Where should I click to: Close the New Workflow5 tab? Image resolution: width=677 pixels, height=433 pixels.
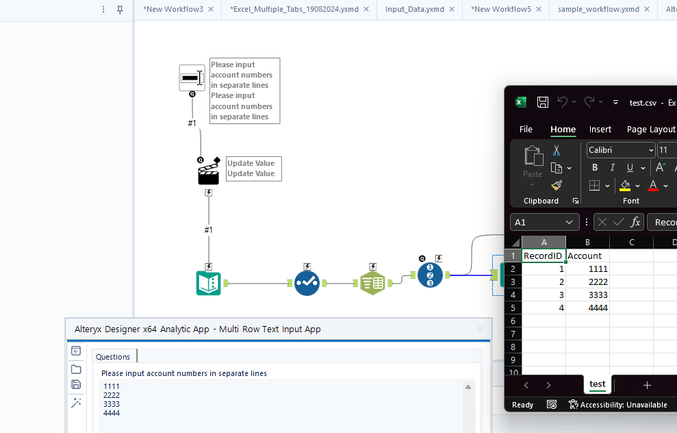click(x=538, y=9)
